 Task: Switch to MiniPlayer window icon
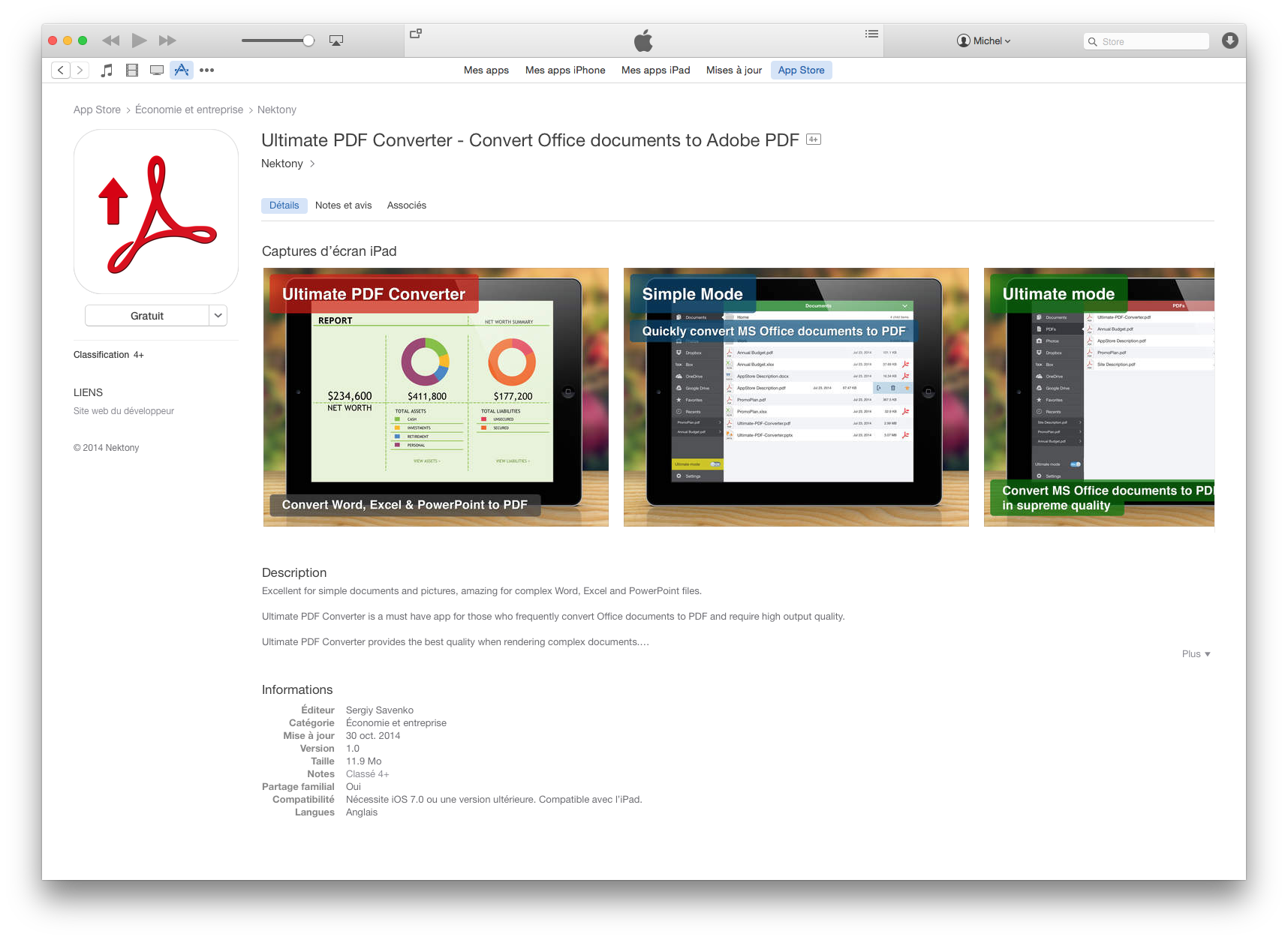click(x=416, y=34)
